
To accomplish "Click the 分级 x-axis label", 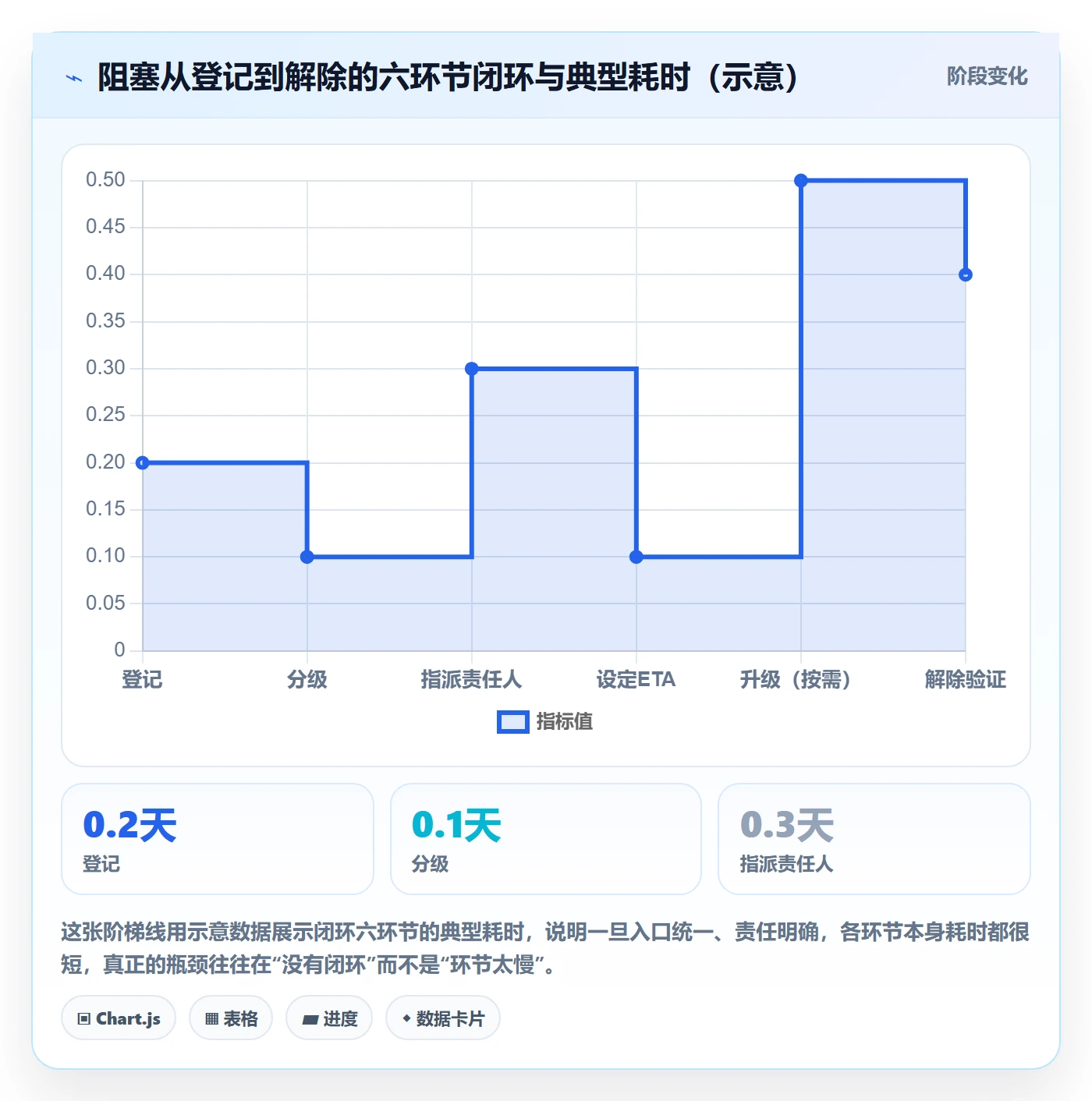I will click(x=307, y=680).
